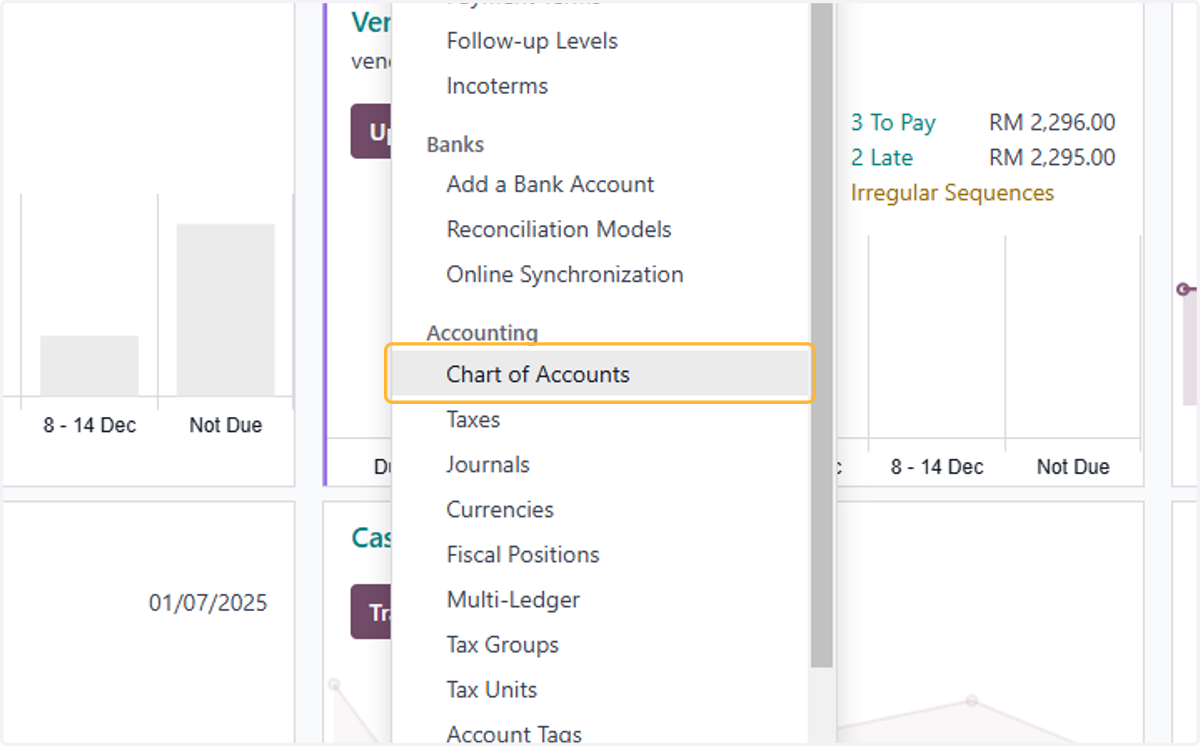Choose Add a Bank Account
Viewport: 1200px width, 746px height.
(550, 184)
